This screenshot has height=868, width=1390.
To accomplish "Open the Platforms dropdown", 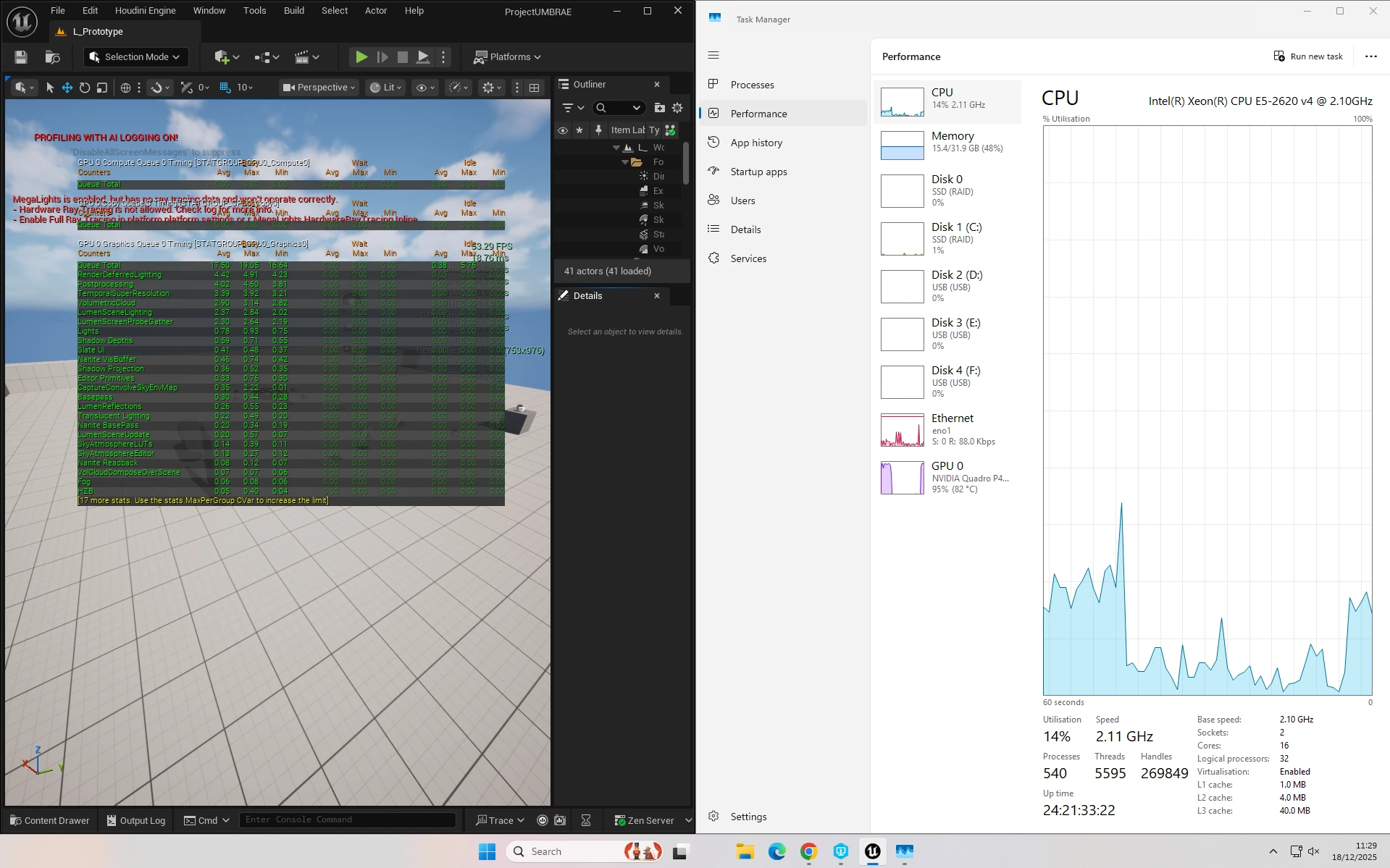I will (x=507, y=57).
